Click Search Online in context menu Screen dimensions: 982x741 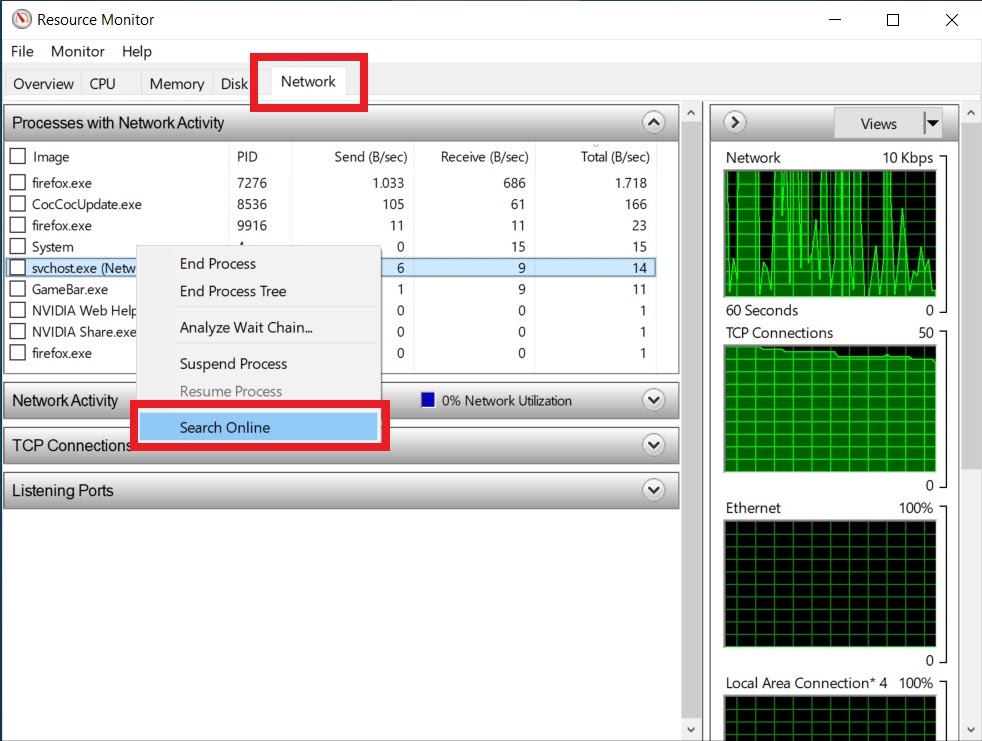pyautogui.click(x=257, y=427)
